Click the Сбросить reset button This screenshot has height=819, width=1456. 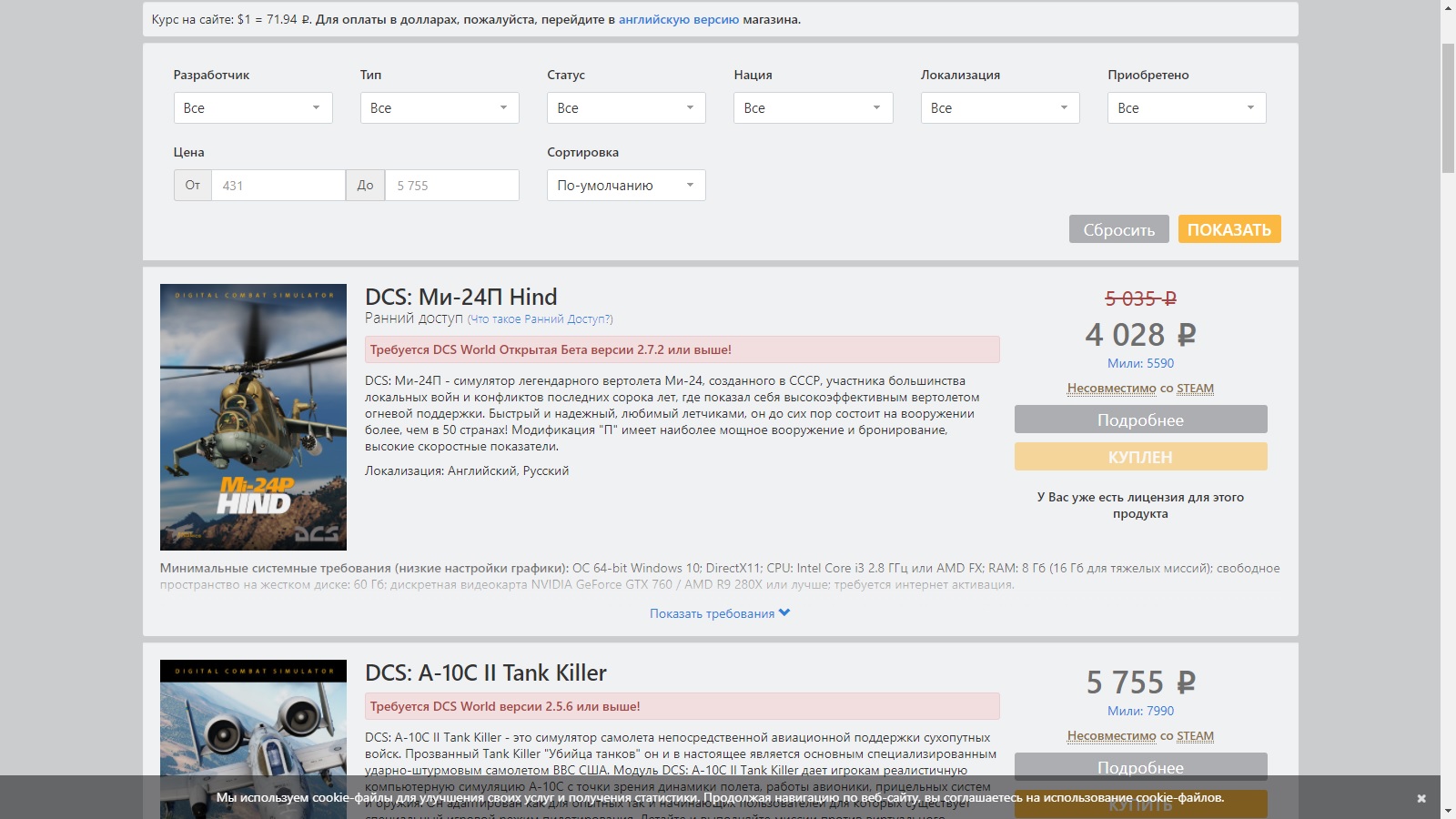[x=1118, y=229]
